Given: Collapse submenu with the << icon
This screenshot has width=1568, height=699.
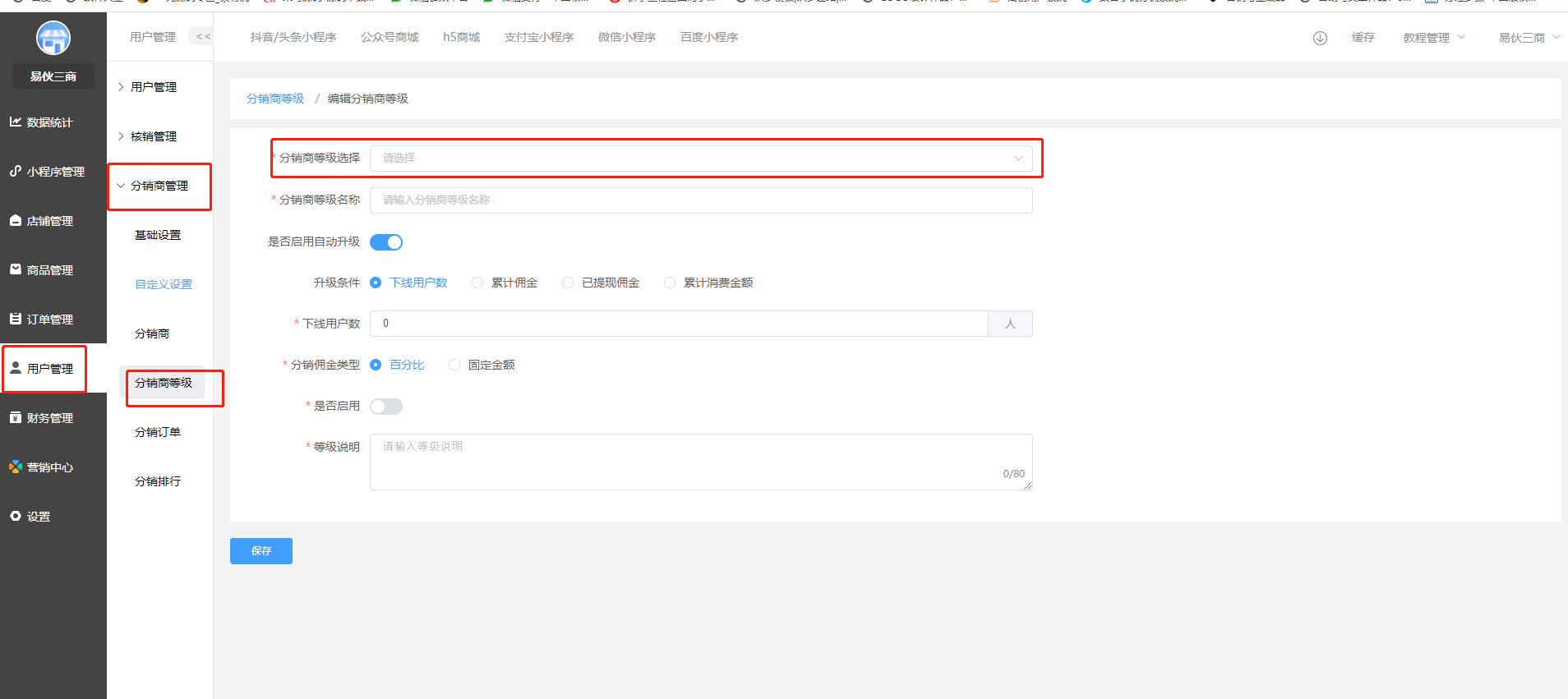Looking at the screenshot, I should [x=202, y=36].
